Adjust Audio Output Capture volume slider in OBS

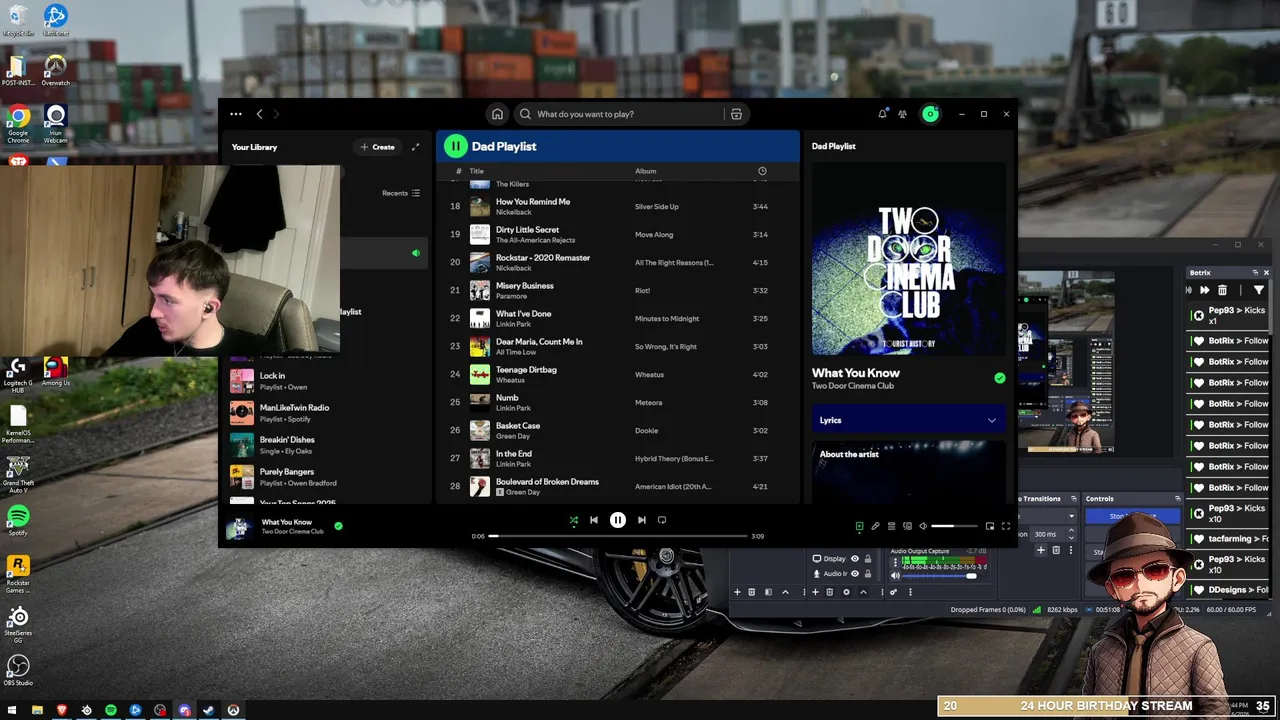(940, 575)
